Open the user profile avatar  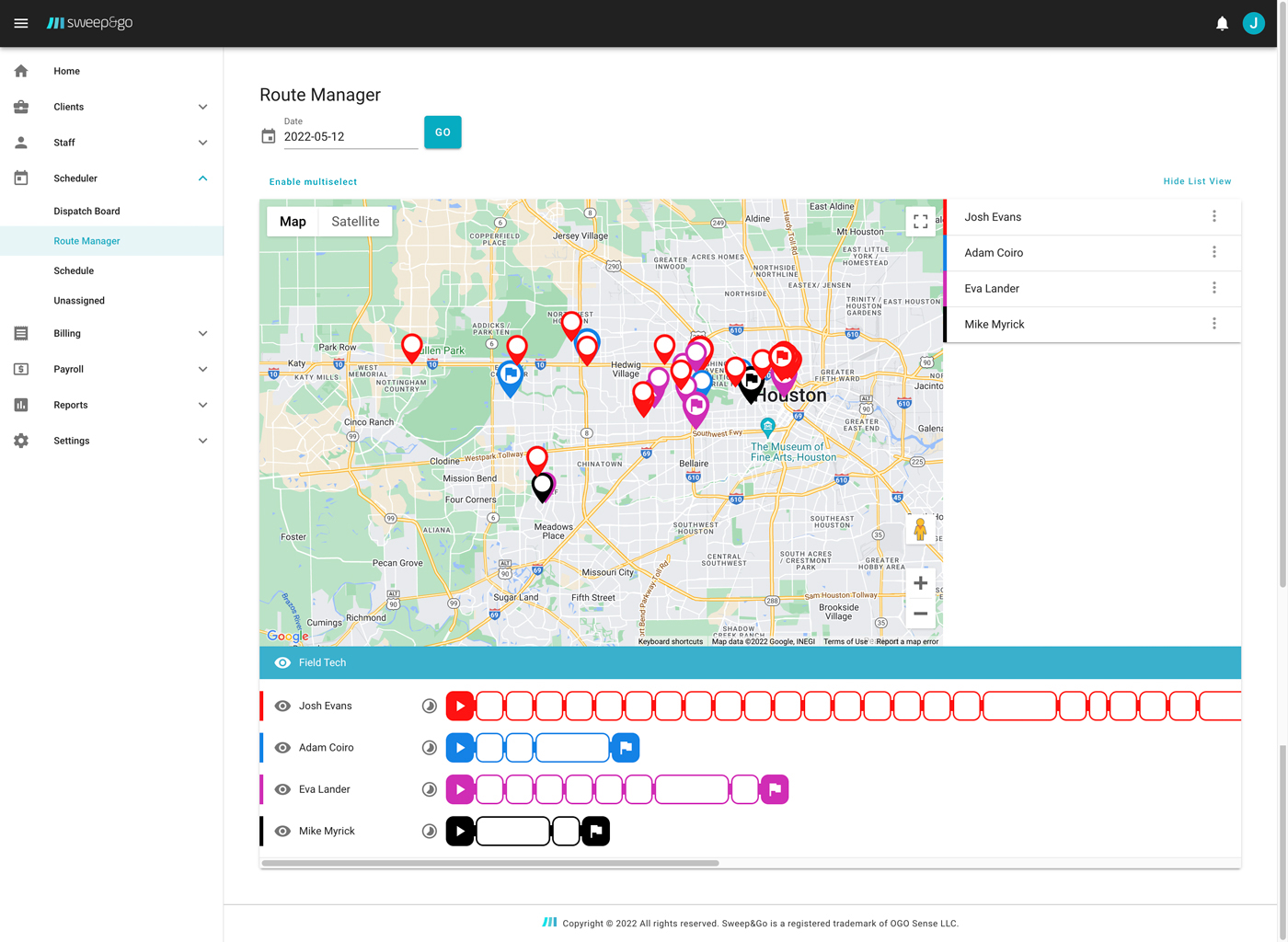point(1253,23)
